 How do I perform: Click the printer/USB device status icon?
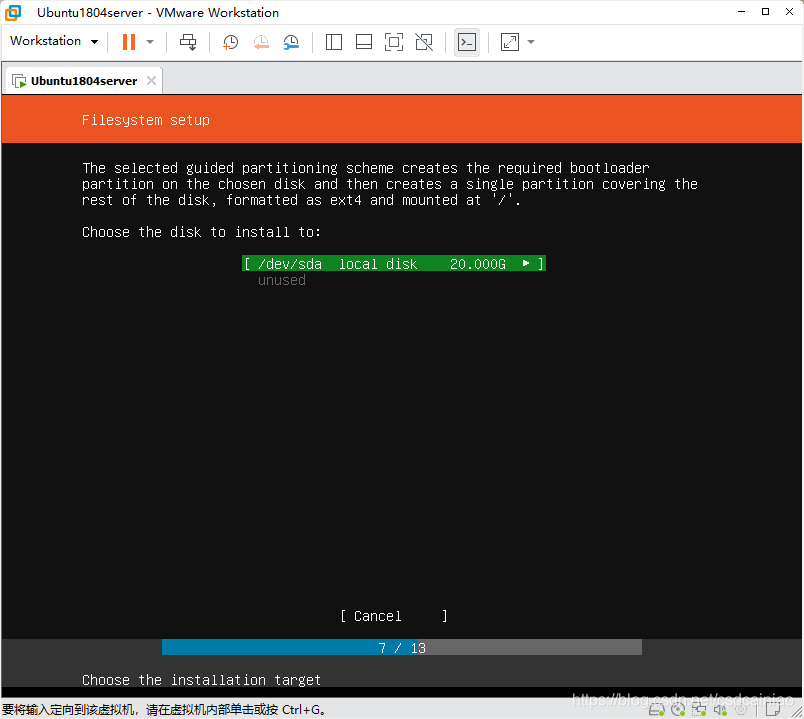741,710
